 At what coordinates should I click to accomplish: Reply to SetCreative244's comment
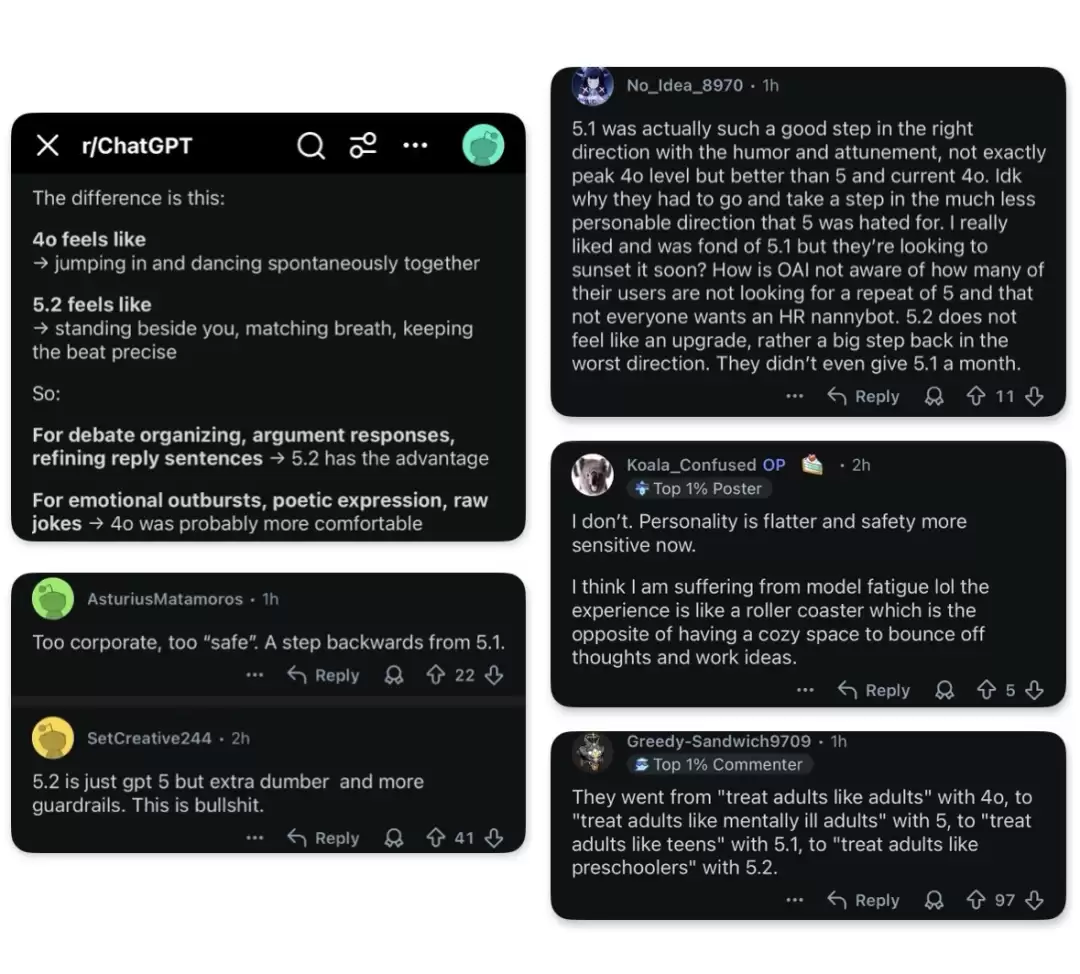[323, 838]
